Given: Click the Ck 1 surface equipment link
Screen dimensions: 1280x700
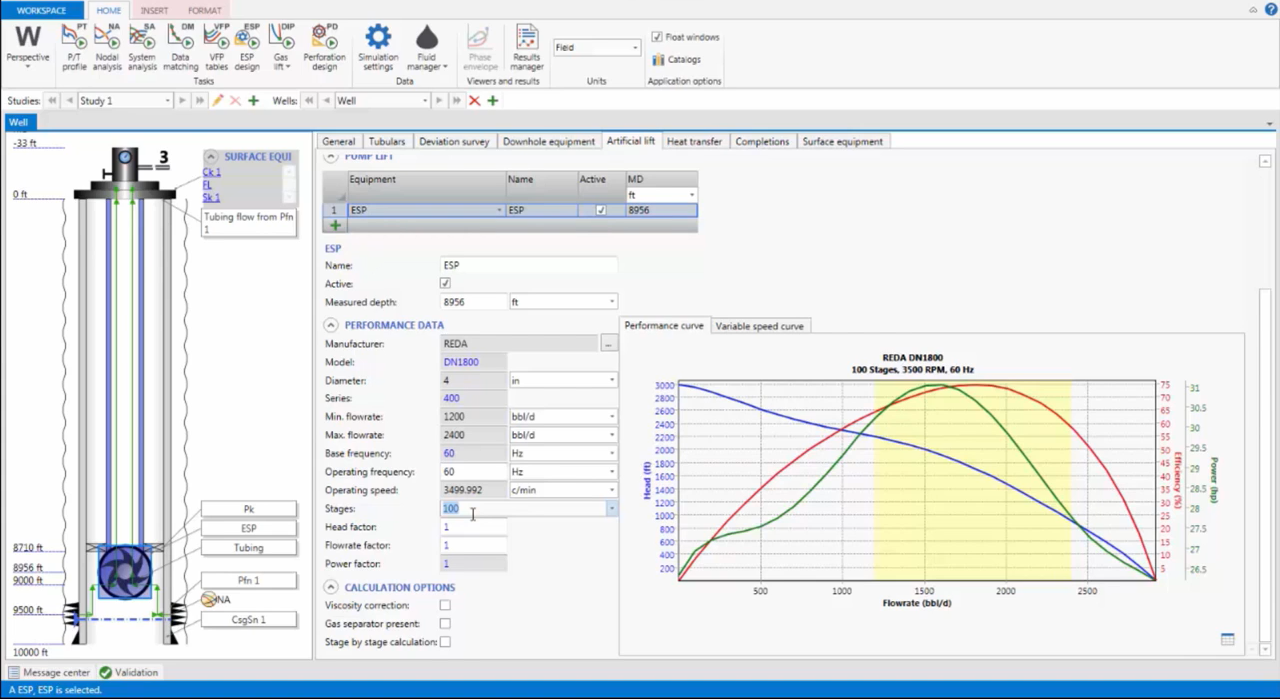Looking at the screenshot, I should [212, 173].
